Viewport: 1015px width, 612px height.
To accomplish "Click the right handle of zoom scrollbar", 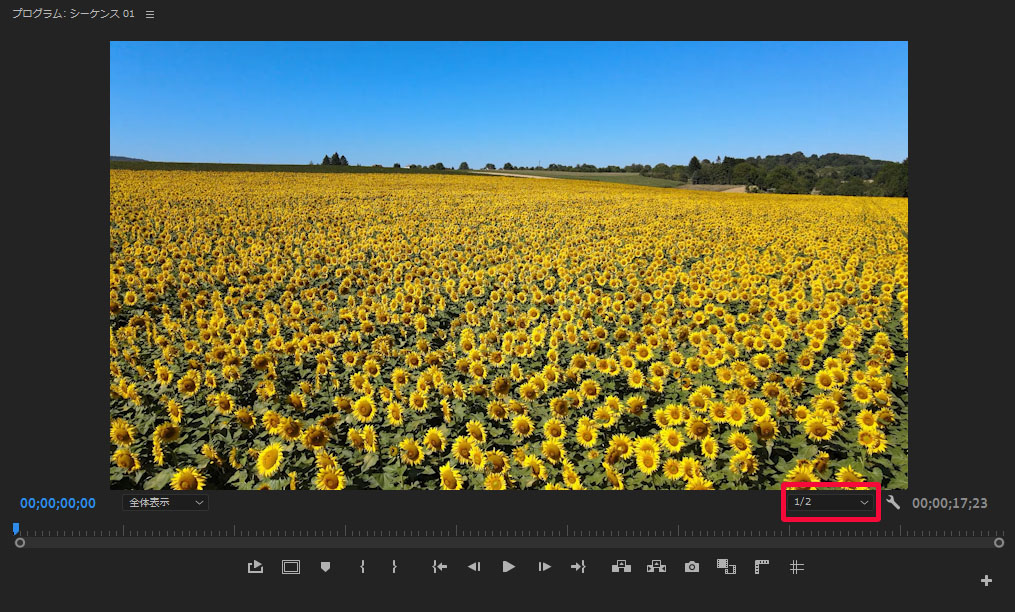I will coord(999,542).
